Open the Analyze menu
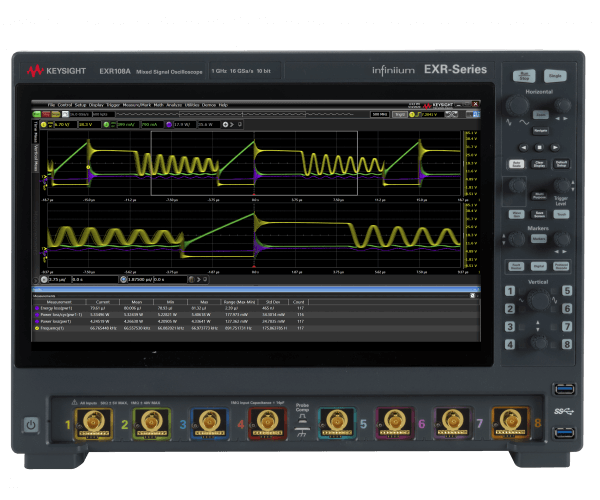Image resolution: width=600 pixels, height=500 pixels. (174, 105)
